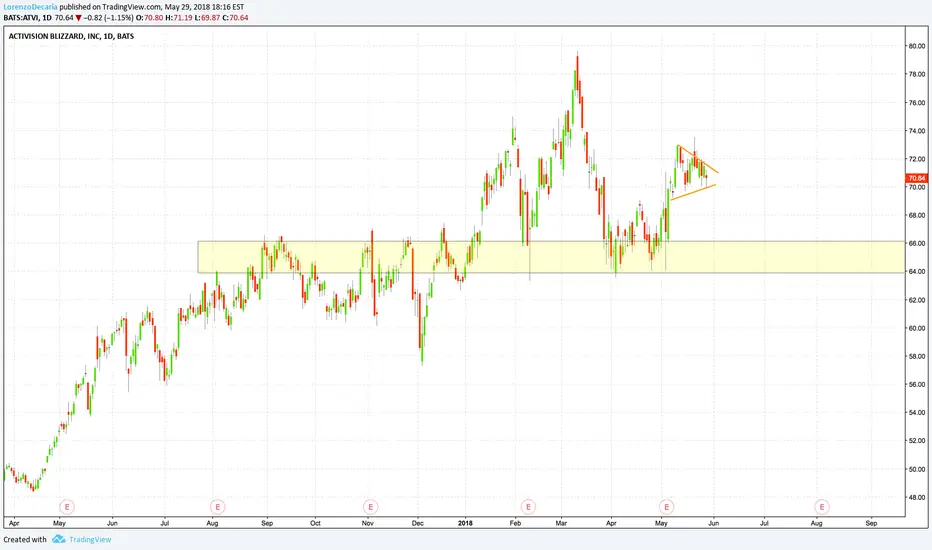The image size is (932, 550).
Task: Click the BATS:ATVI, 1D symbol text
Action: (x=27, y=18)
